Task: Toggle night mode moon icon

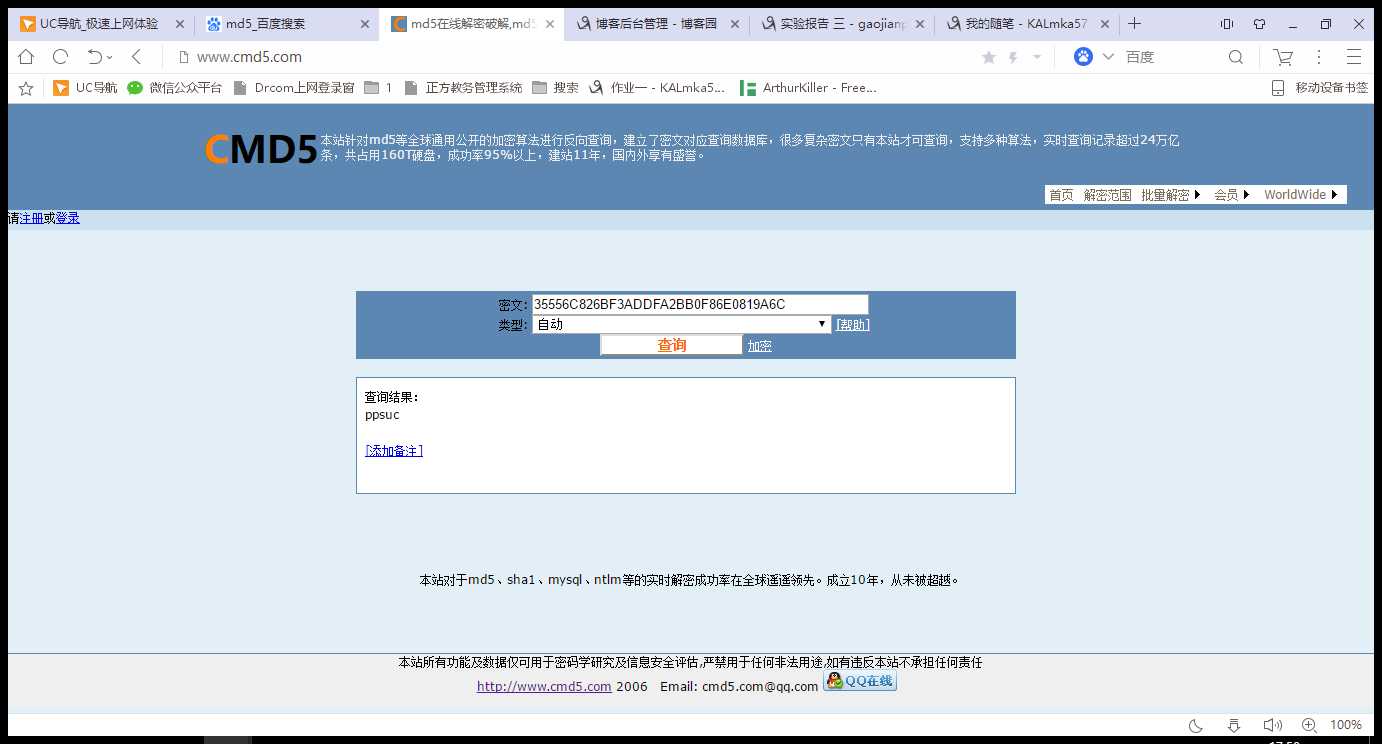Action: (1196, 725)
